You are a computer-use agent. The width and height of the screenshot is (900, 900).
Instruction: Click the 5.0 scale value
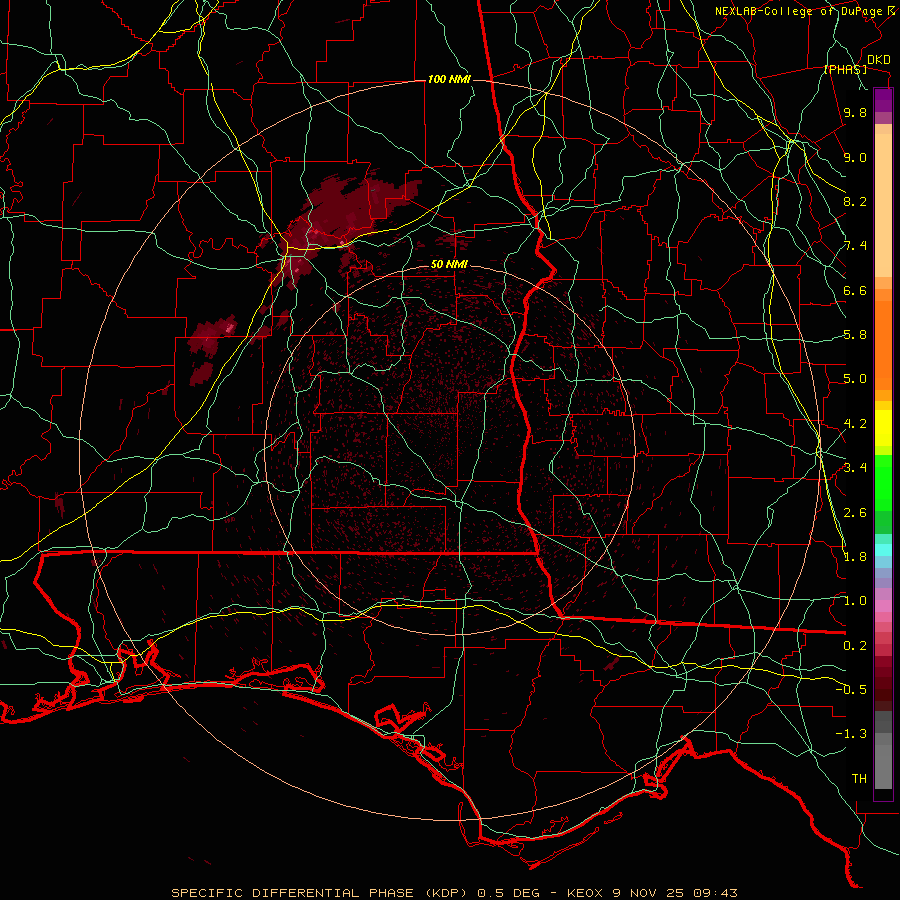(855, 379)
